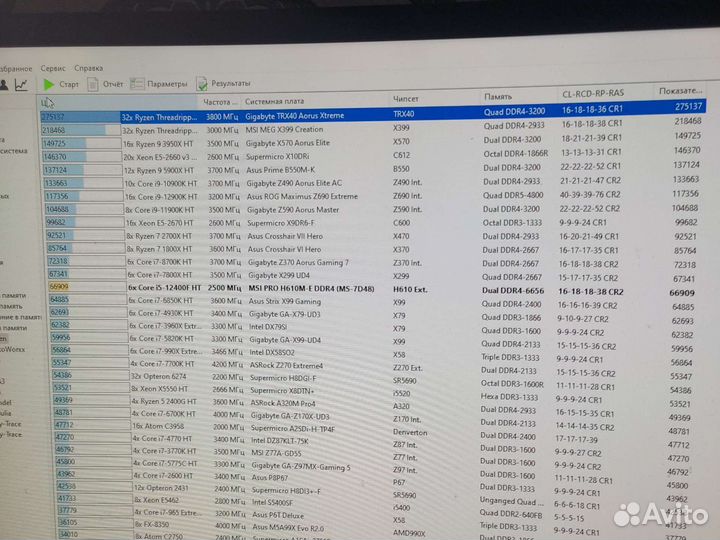
Task: Select the 8x Ryzen 7 2700X HT row
Action: click(373, 236)
